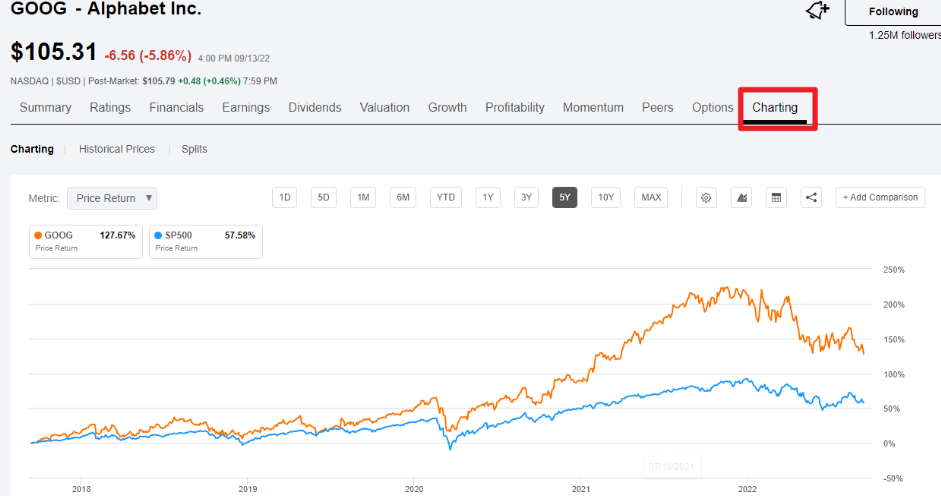941x496 pixels.
Task: Click the GOOG - Alphabet Inc. title
Action: pos(106,9)
